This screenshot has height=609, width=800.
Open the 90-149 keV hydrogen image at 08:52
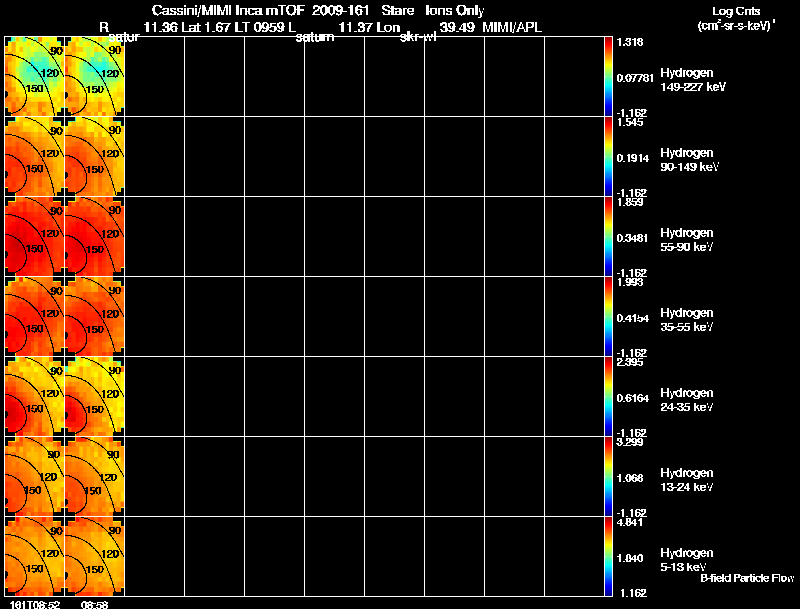pos(34,157)
